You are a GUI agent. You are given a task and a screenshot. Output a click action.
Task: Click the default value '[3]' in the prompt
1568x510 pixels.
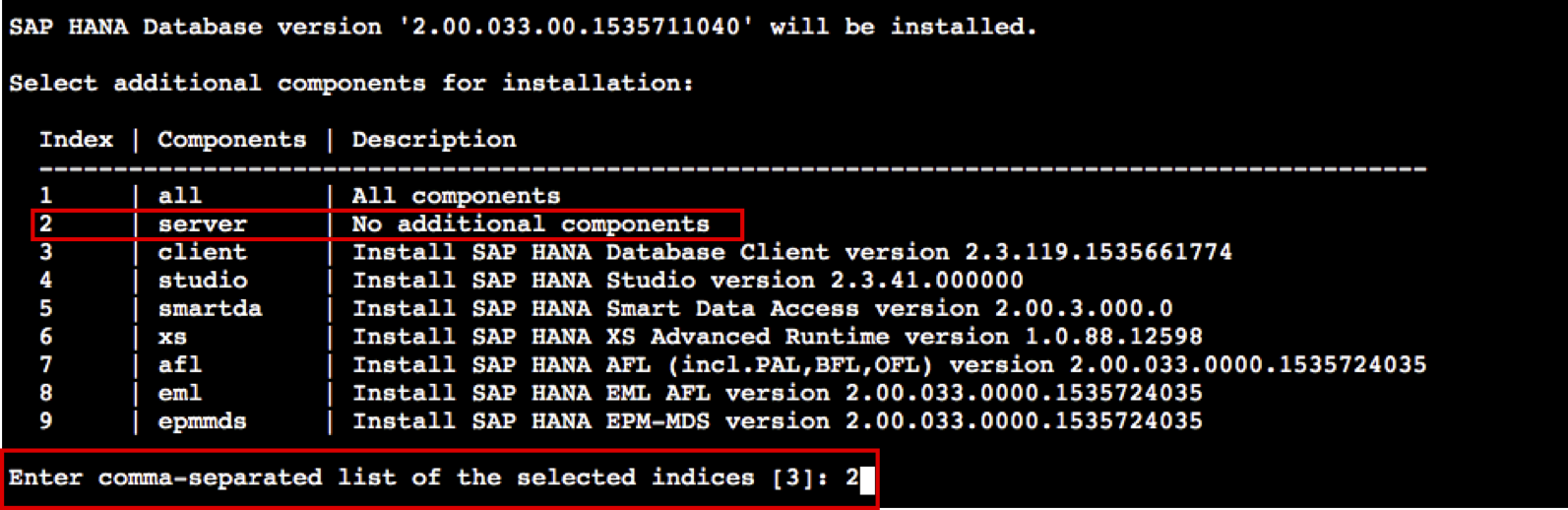click(x=792, y=478)
